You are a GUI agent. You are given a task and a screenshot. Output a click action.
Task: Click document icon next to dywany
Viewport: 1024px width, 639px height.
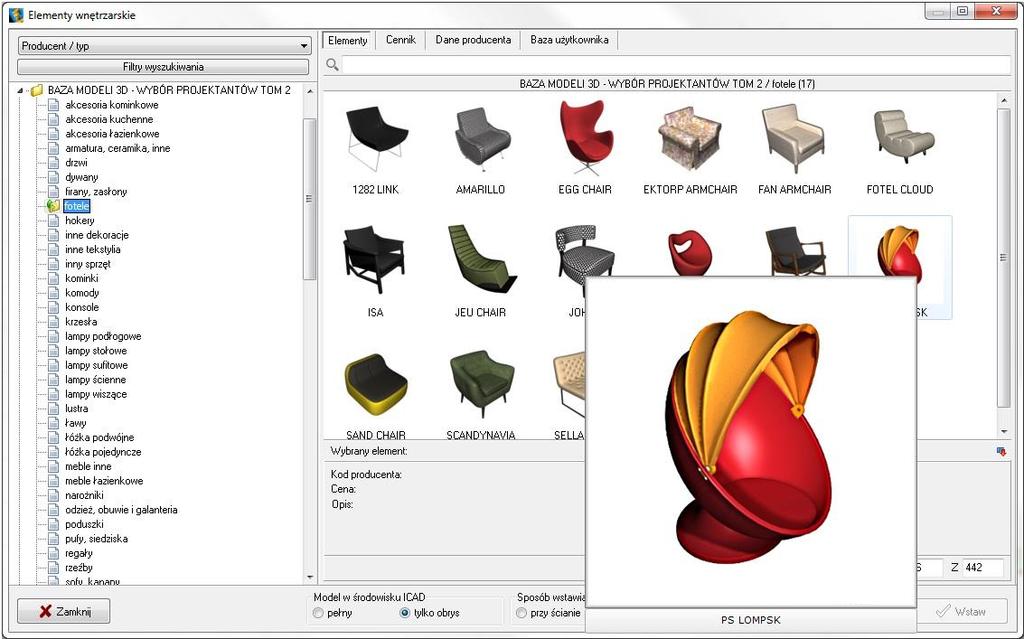[x=54, y=177]
